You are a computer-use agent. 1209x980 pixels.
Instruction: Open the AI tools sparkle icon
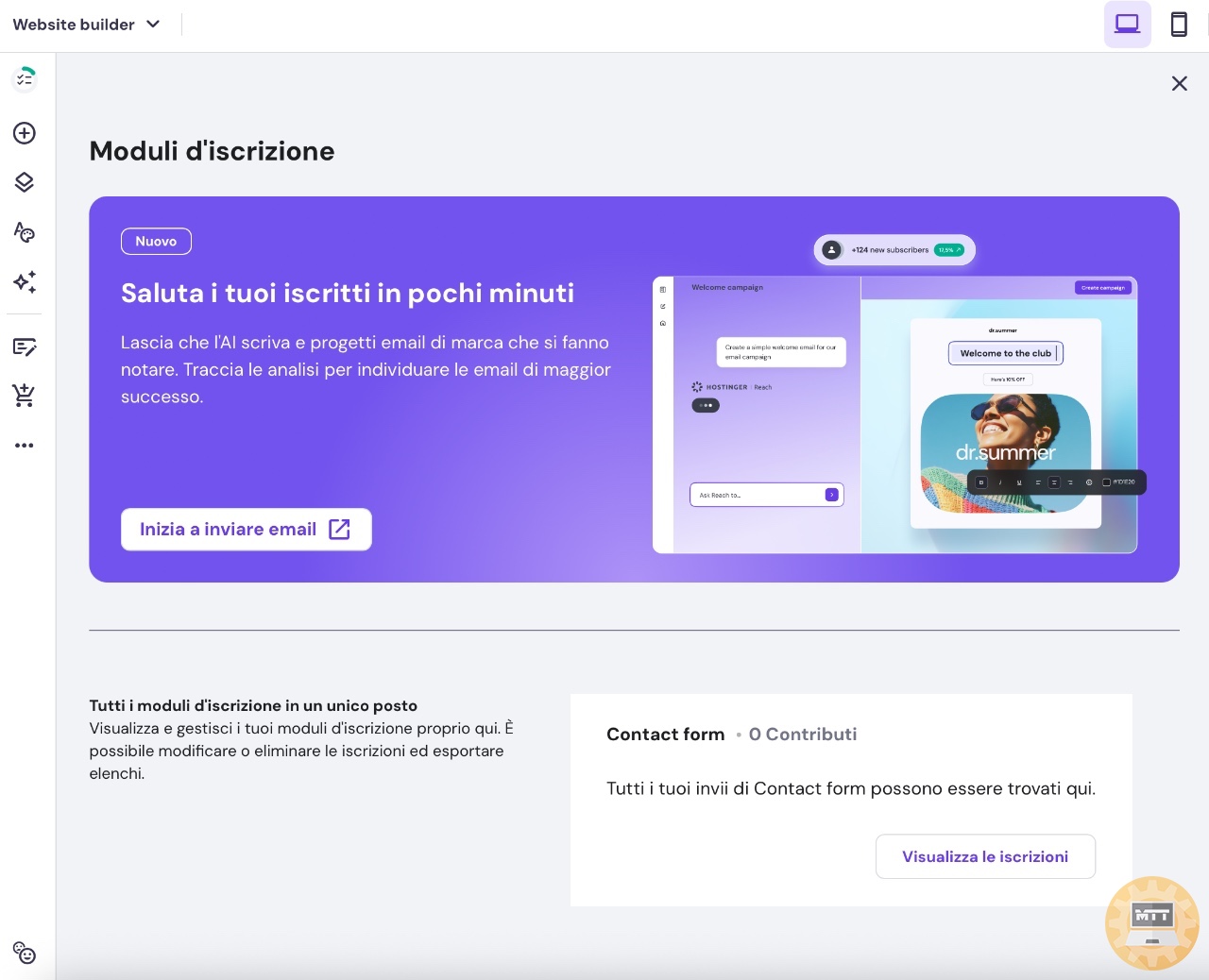pos(25,281)
